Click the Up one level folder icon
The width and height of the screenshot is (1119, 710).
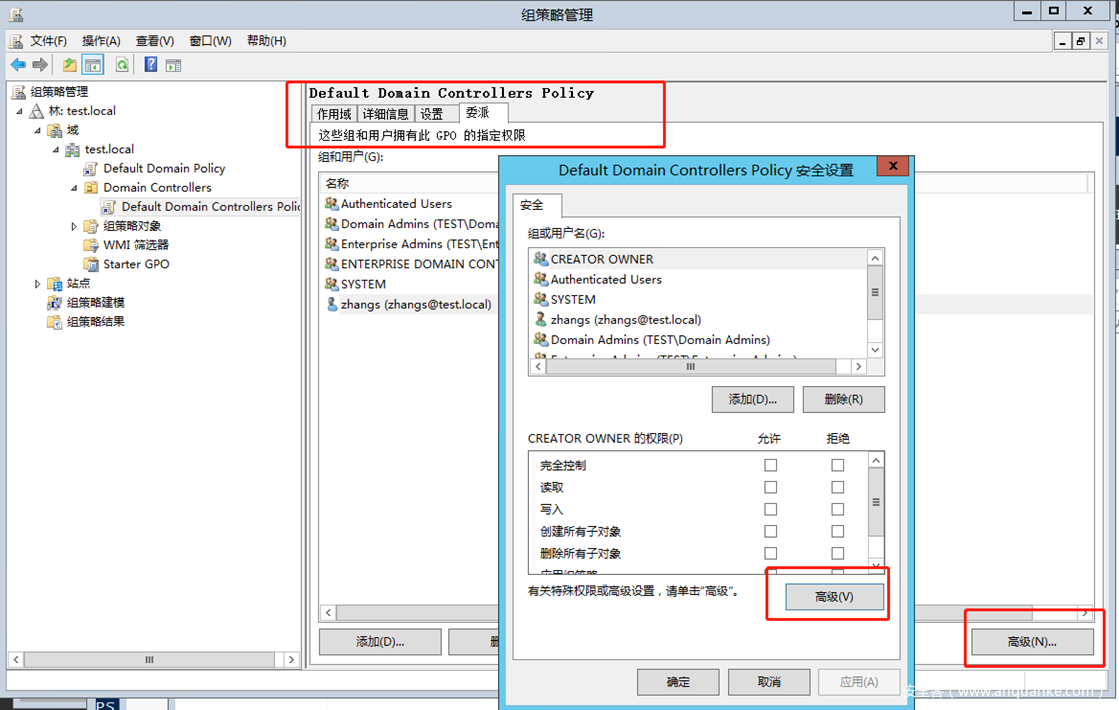point(69,65)
